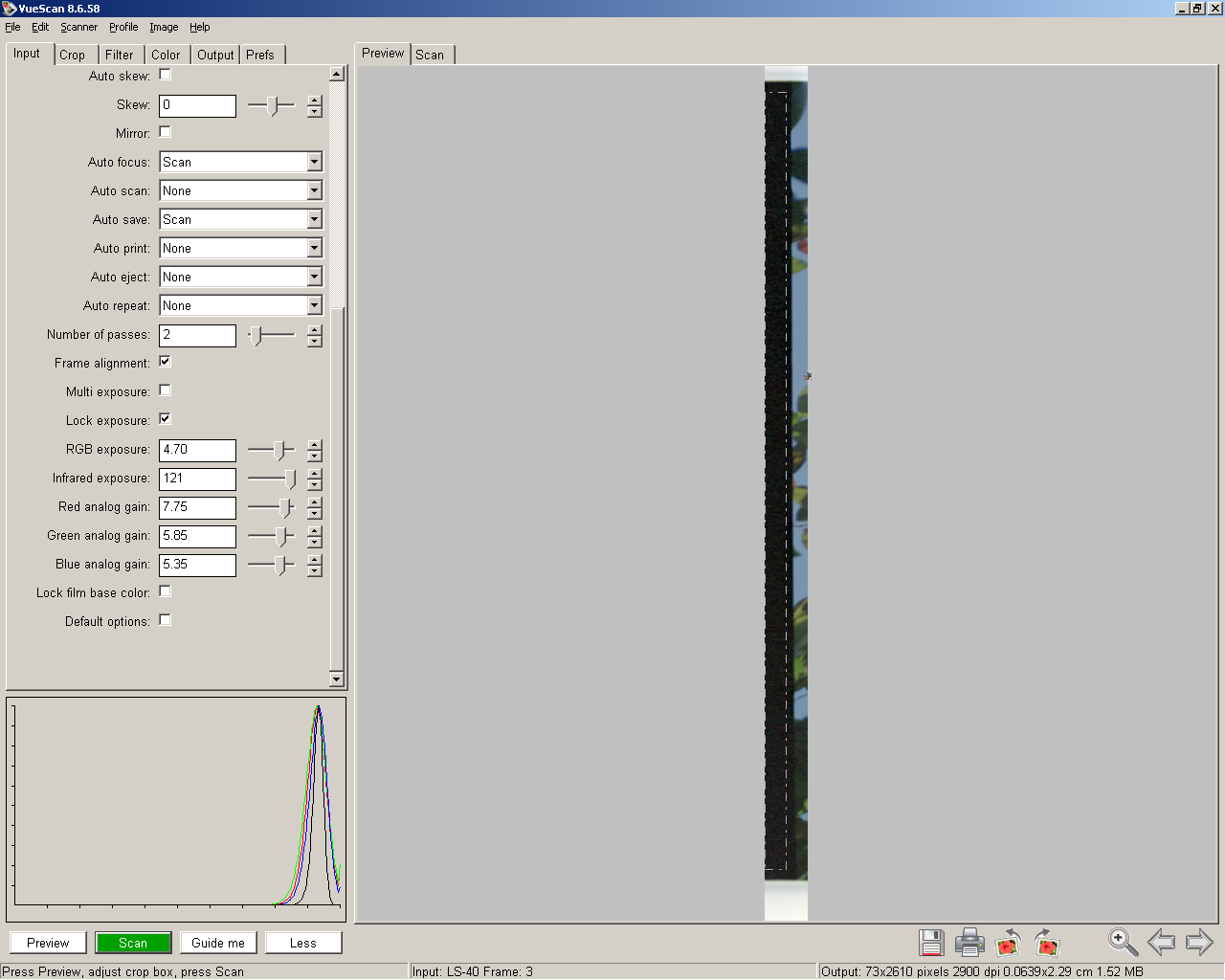Click the options panel scroll up arrow
This screenshot has height=980, width=1225.
pos(336,74)
